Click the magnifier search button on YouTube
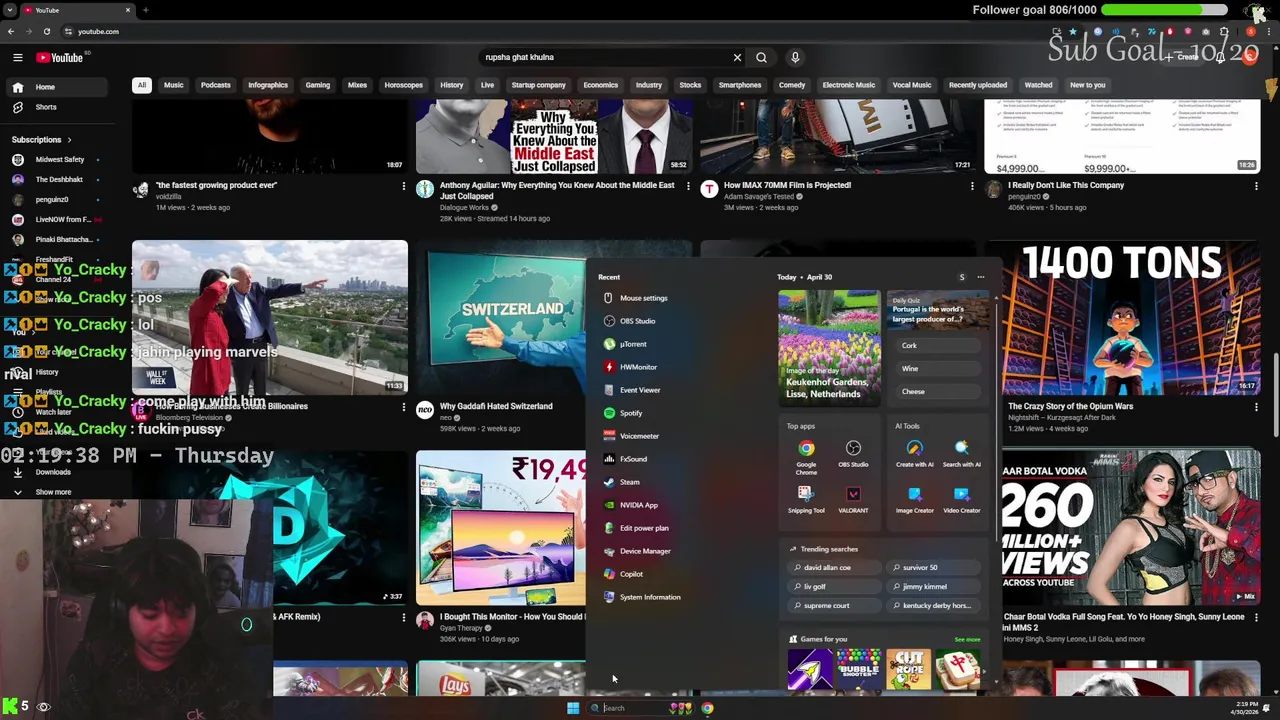The height and width of the screenshot is (720, 1280). point(761,58)
